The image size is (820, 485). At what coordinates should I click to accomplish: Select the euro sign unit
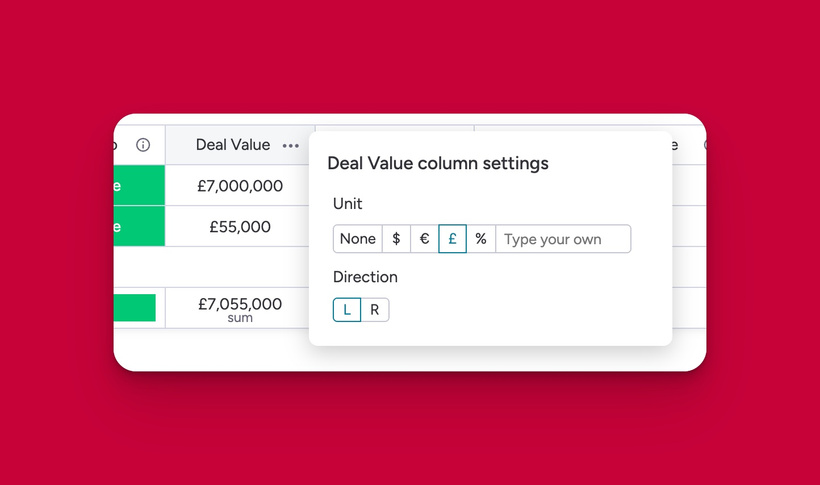[425, 239]
